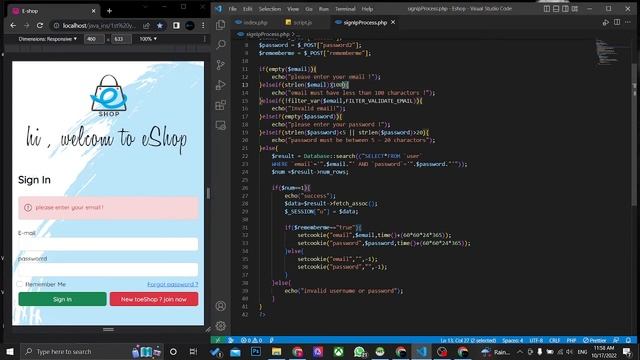Click cursor position Ln Col status item
Viewport: 640px width, 360px height.
pyautogui.click(x=468, y=340)
